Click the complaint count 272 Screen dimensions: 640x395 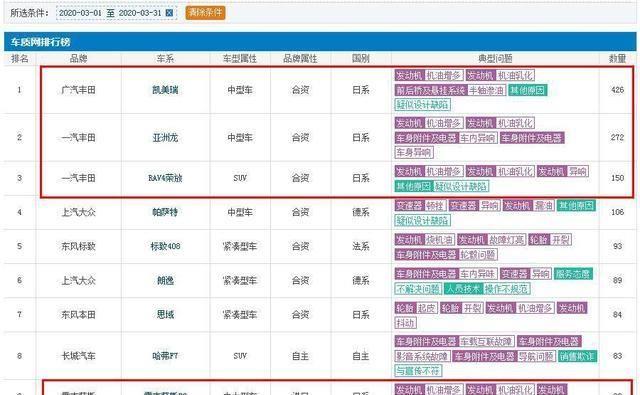[x=617, y=138]
